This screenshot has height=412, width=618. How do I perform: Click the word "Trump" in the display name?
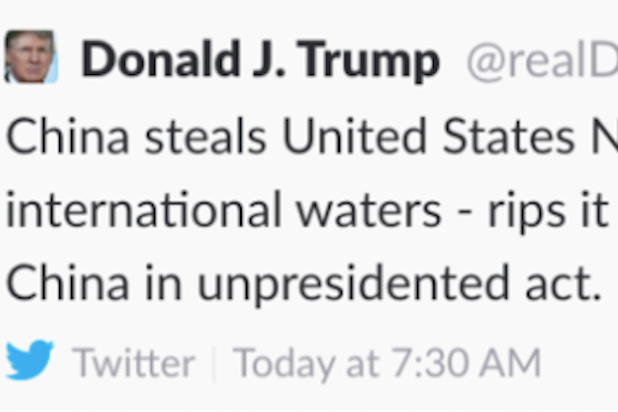click(x=370, y=60)
